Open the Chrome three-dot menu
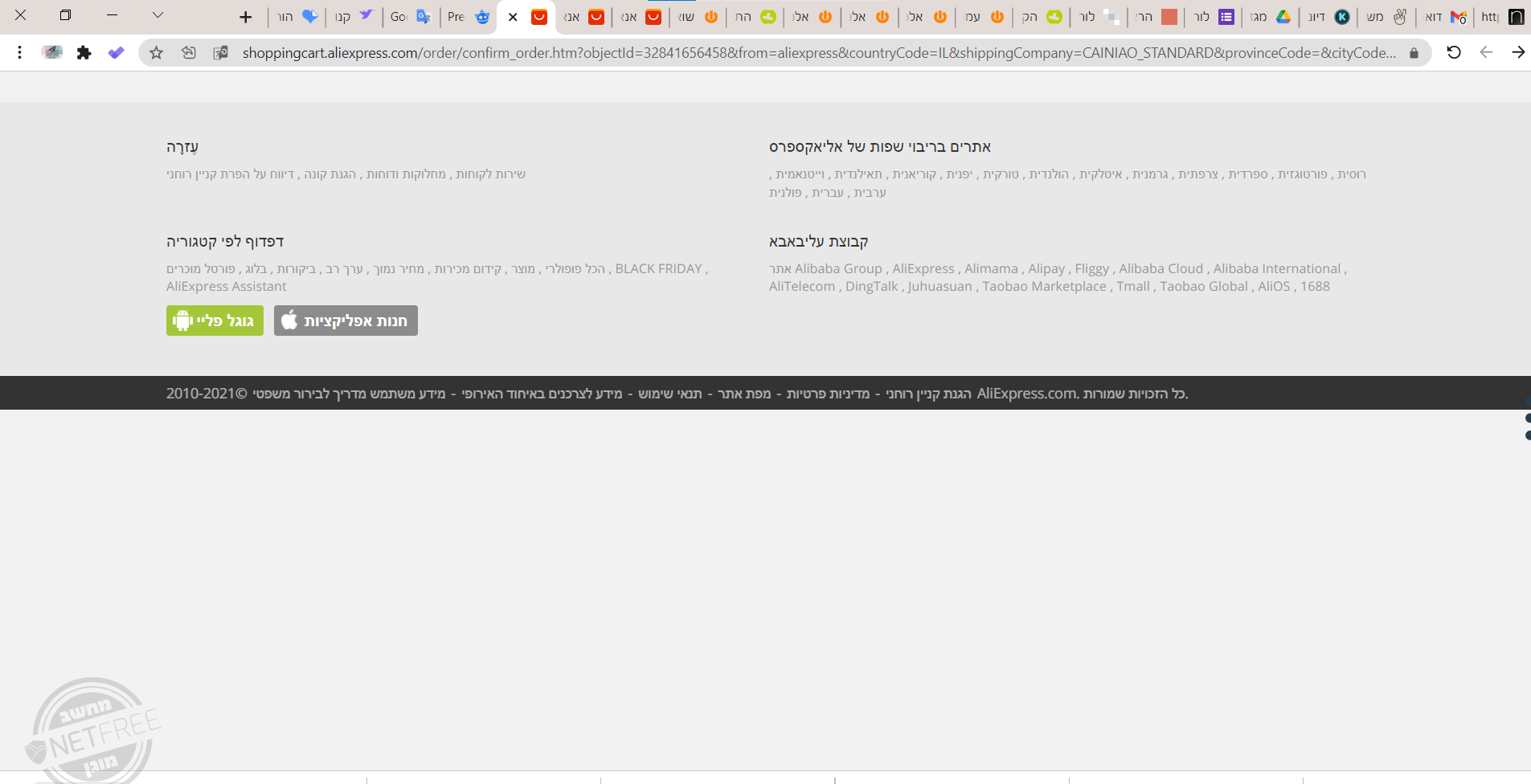This screenshot has height=784, width=1531. pos(19,52)
